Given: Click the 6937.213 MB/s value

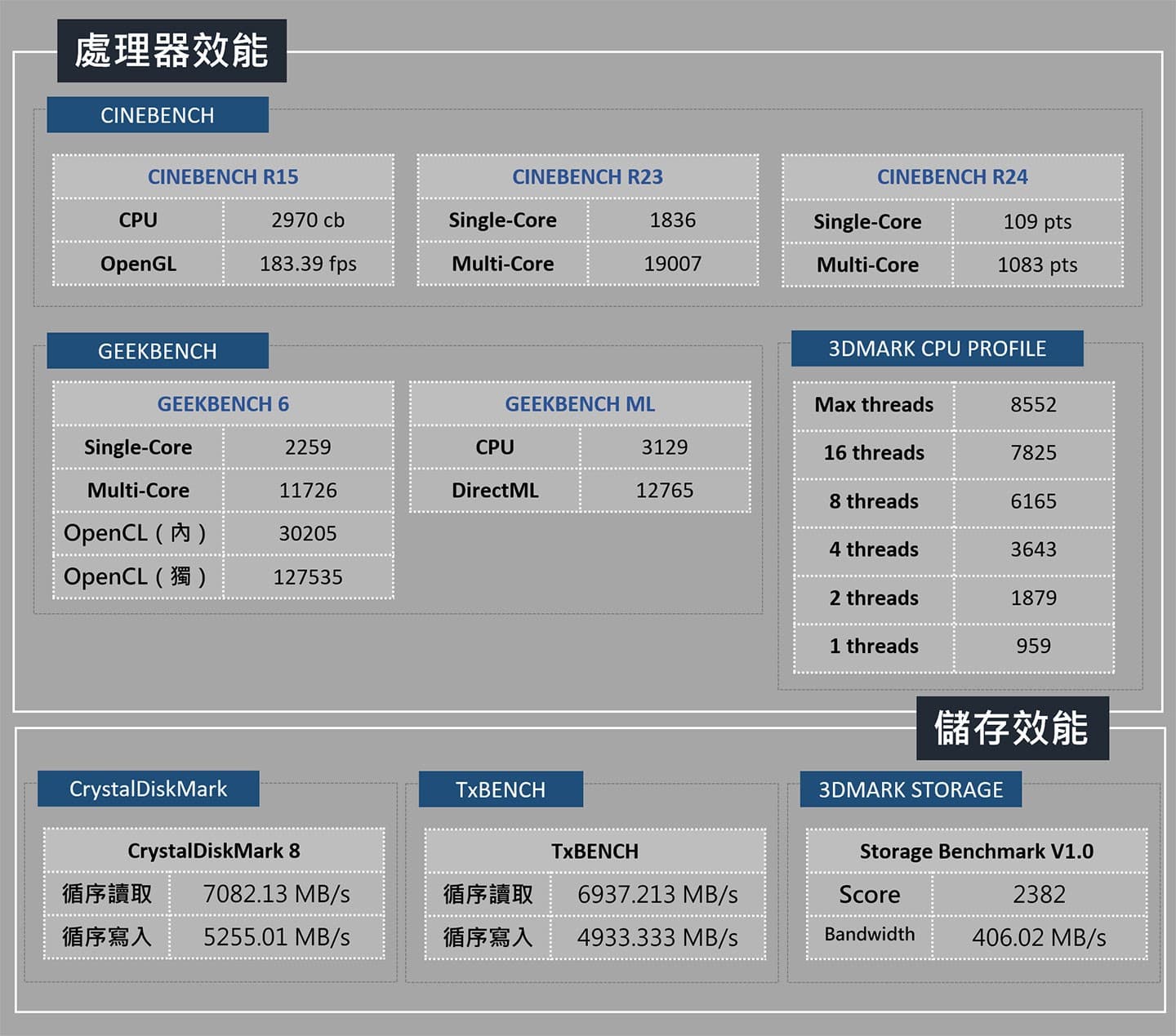Looking at the screenshot, I should (x=657, y=895).
